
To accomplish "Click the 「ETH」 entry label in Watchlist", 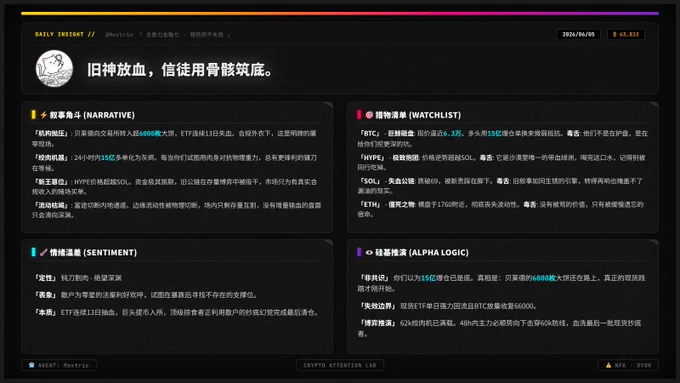I will 370,204.
